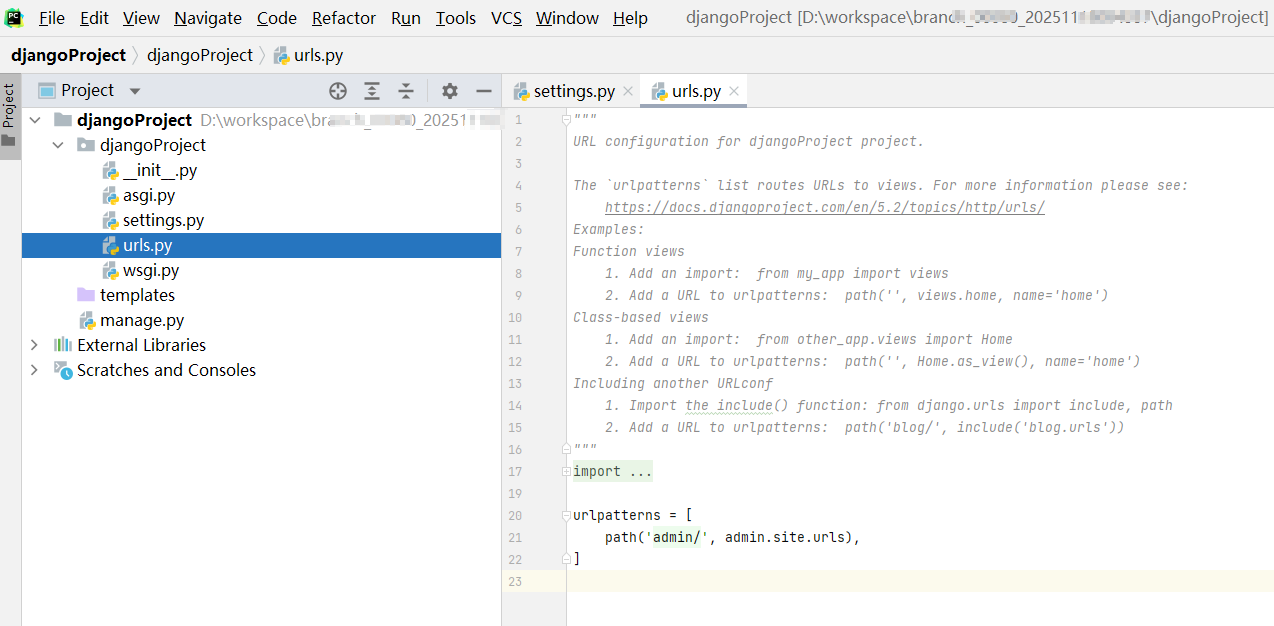Select the templates folder in tree
Image resolution: width=1274 pixels, height=626 pixels.
(137, 295)
